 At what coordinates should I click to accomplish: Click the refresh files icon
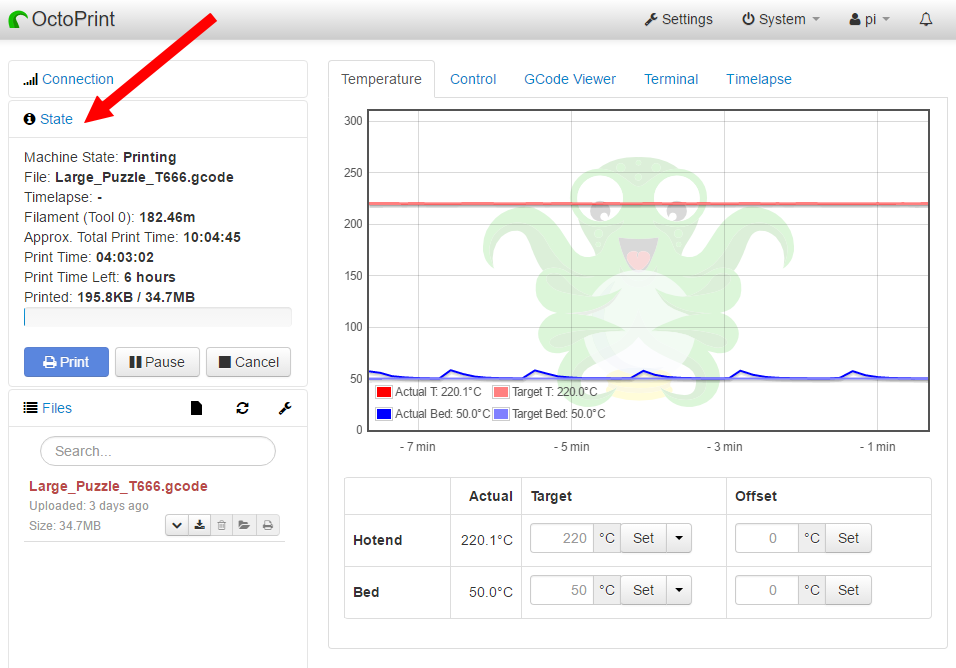point(242,408)
